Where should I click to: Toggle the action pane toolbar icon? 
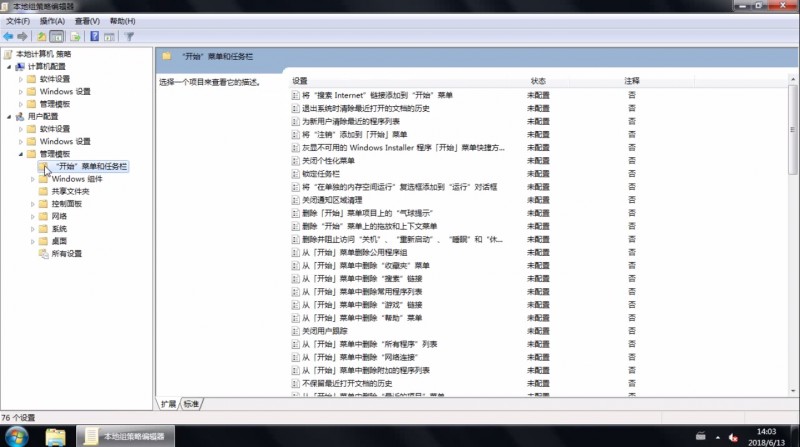[109, 36]
